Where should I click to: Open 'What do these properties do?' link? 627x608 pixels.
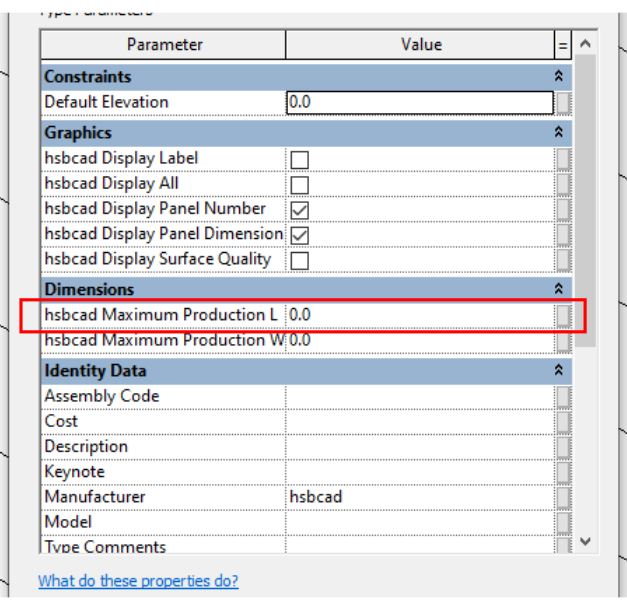click(x=138, y=581)
